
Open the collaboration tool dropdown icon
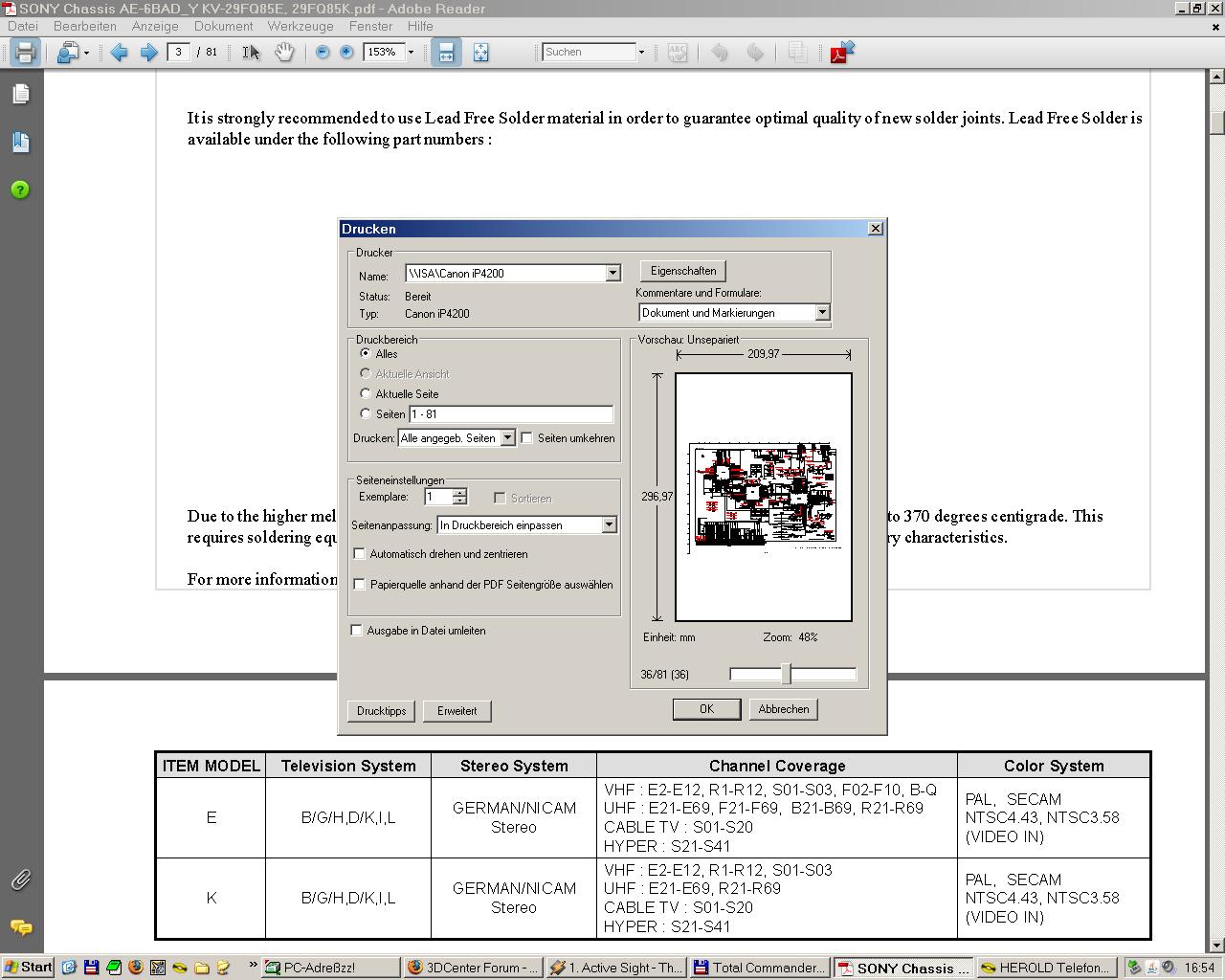73,53
